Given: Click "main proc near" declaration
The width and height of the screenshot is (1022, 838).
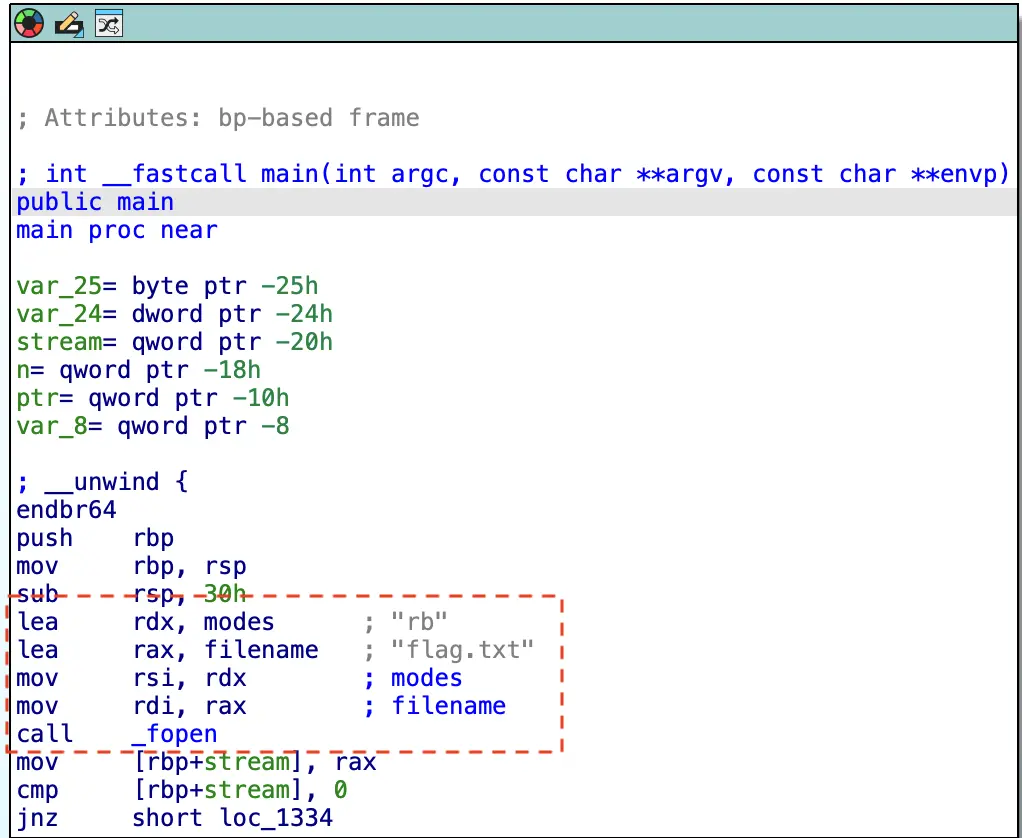Looking at the screenshot, I should (x=116, y=230).
